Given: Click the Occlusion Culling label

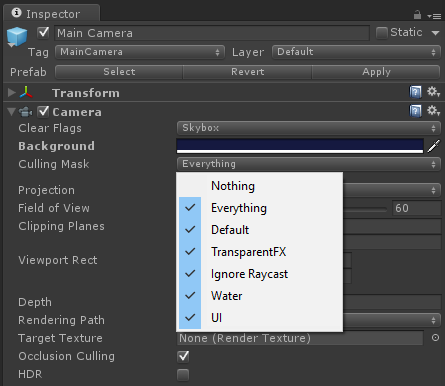Looking at the screenshot, I should click(66, 356).
